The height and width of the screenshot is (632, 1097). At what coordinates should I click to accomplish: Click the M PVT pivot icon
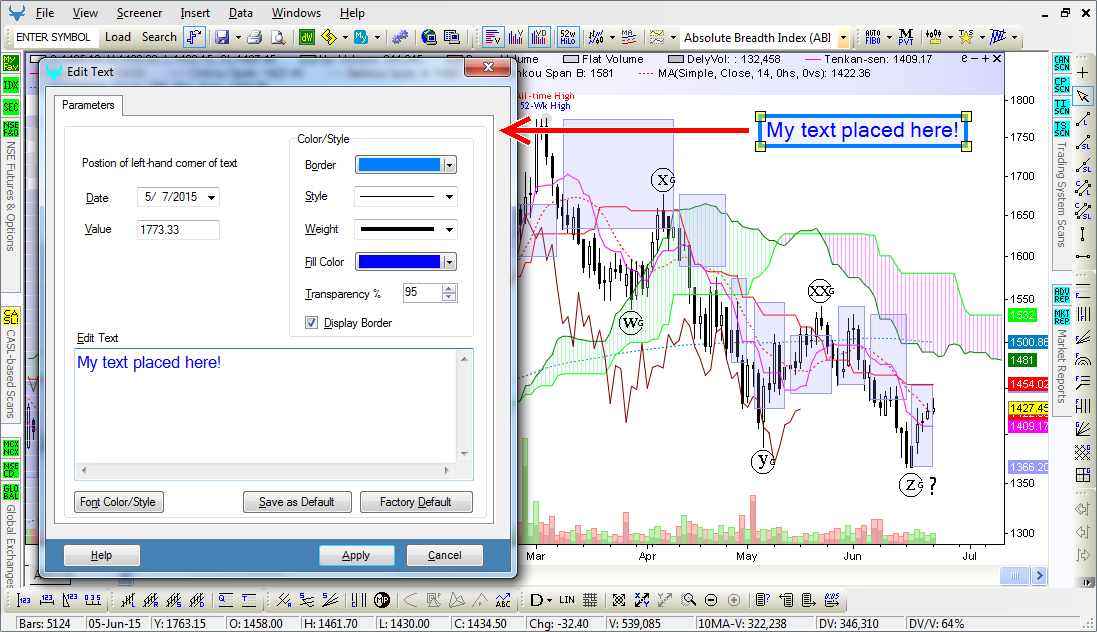point(906,37)
